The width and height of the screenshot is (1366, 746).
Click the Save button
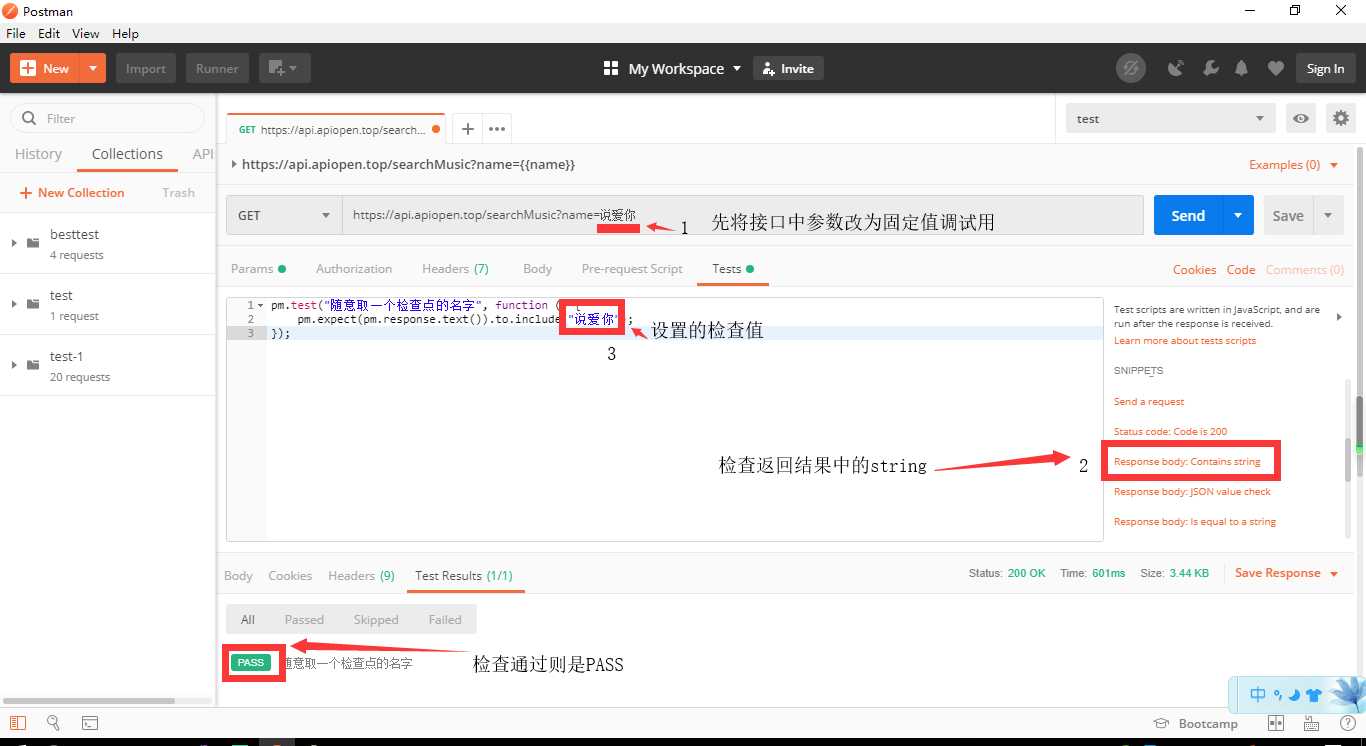pyautogui.click(x=1288, y=215)
